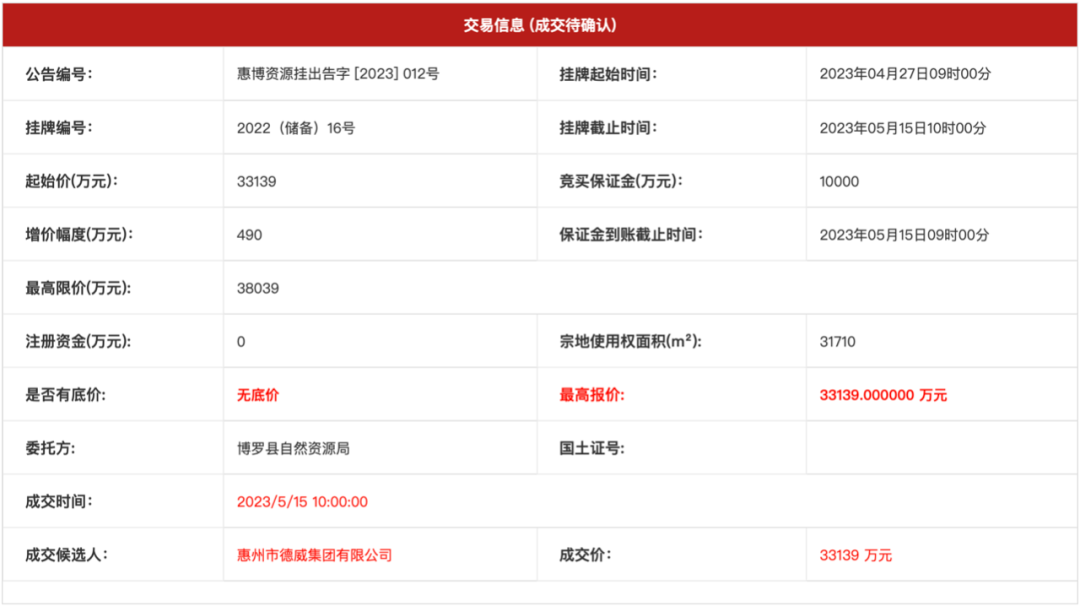The image size is (1080, 606).
Task: Click the empty 国土证号 value cell
Action: (x=940, y=448)
